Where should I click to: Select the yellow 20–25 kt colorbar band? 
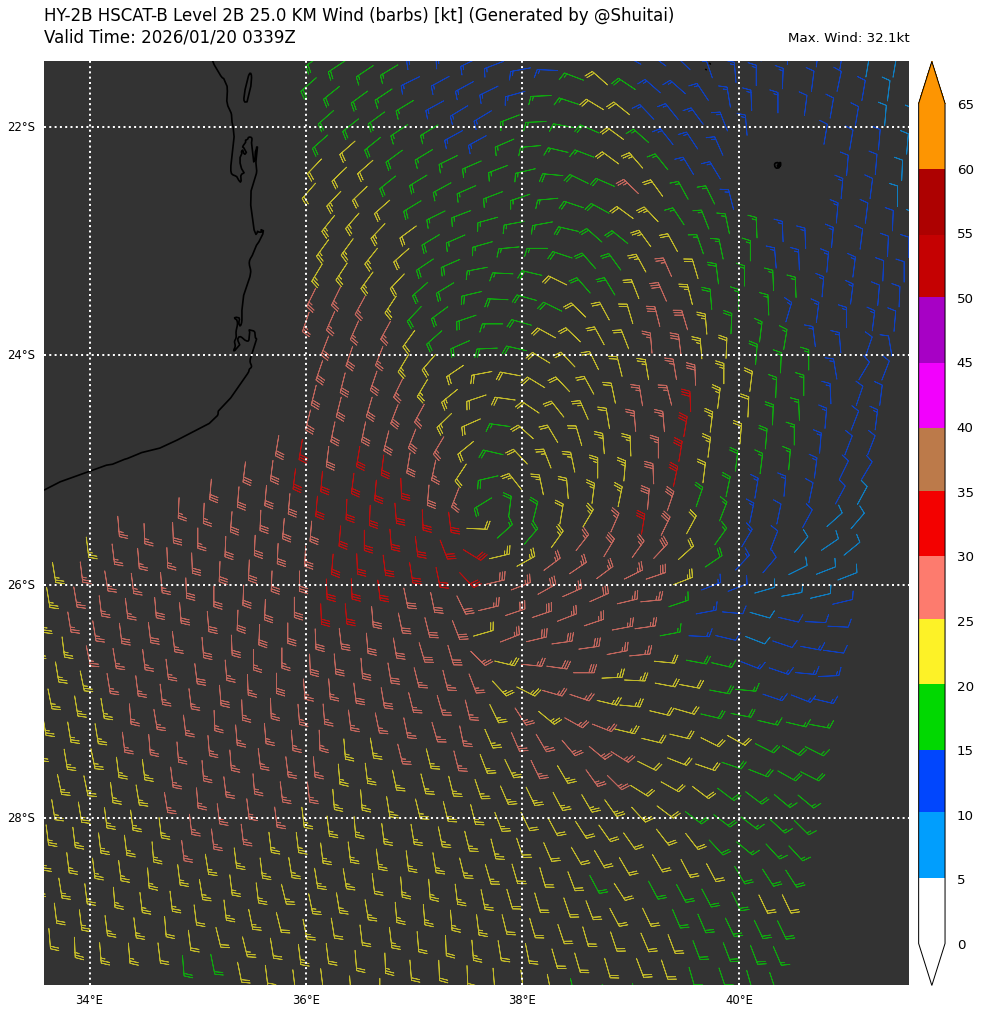931,651
